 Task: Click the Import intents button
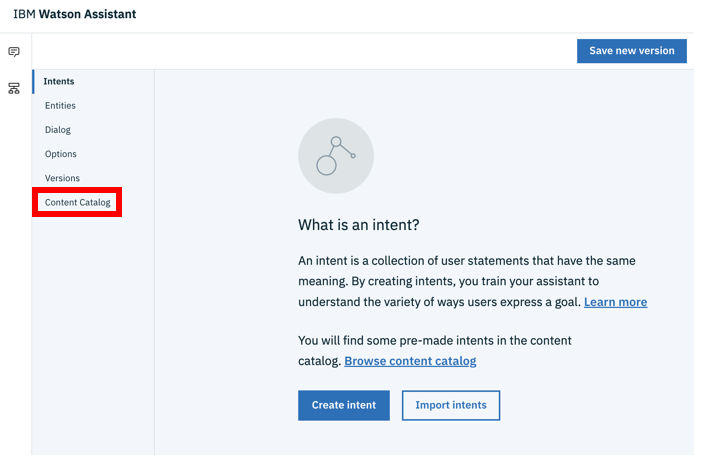point(451,405)
